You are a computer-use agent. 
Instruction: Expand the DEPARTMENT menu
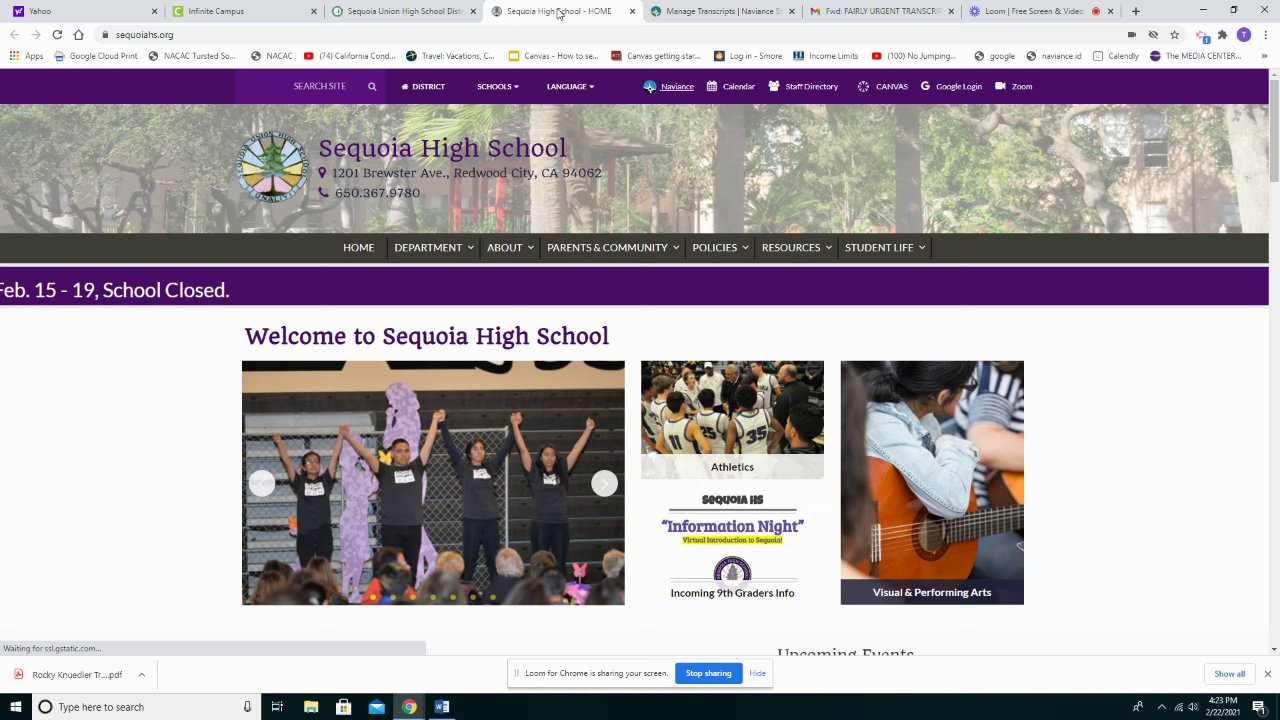[x=433, y=247]
